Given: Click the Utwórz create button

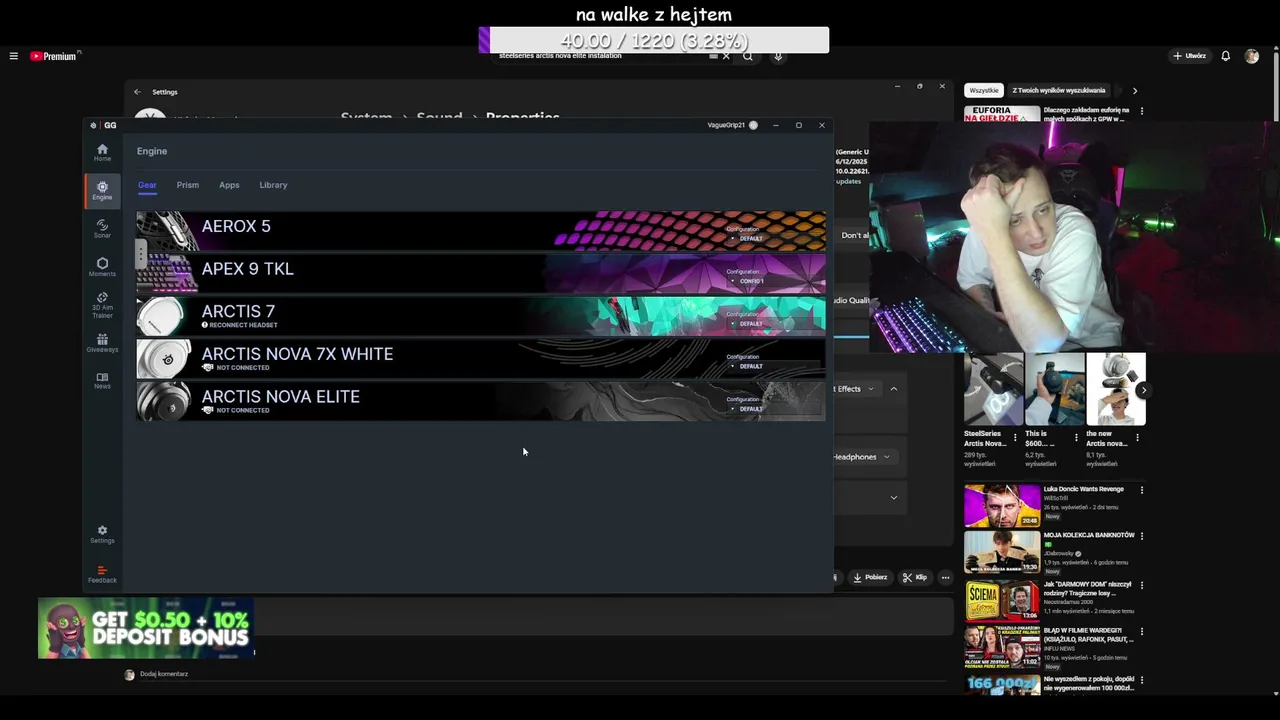Looking at the screenshot, I should [1189, 56].
